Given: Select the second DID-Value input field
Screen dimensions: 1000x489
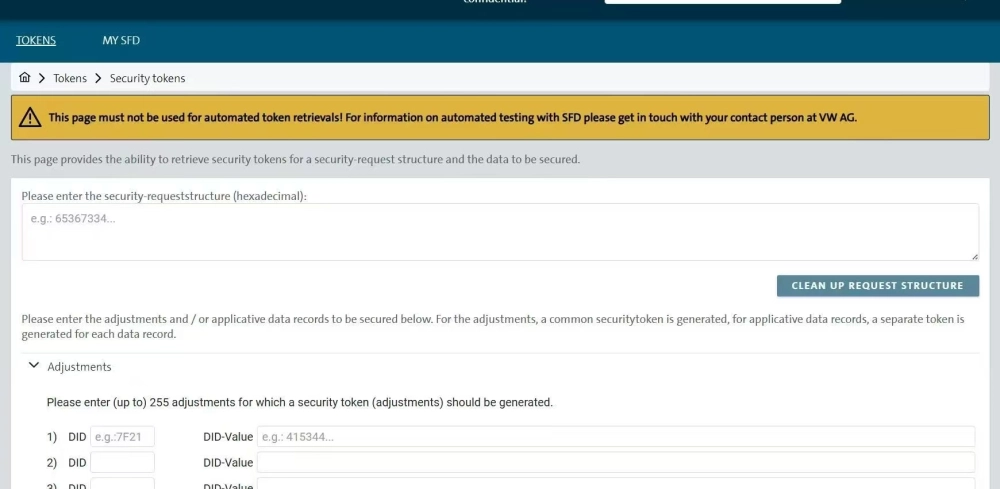Looking at the screenshot, I should coord(615,463).
